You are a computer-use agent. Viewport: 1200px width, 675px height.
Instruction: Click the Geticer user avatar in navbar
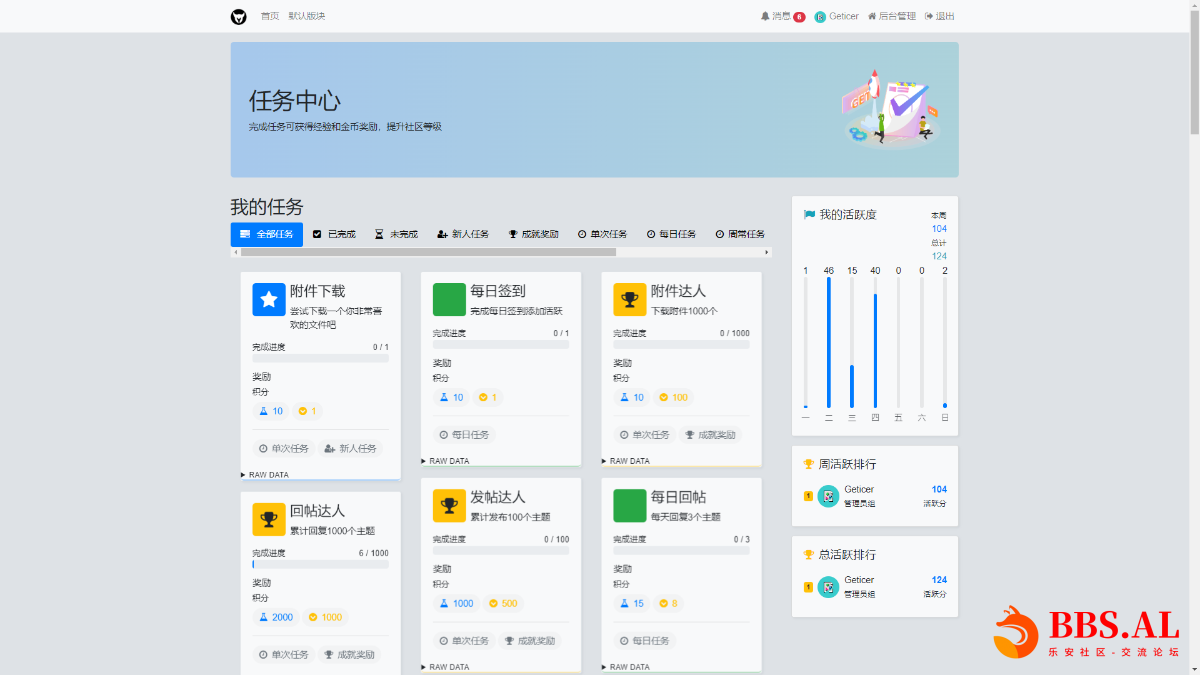[x=820, y=16]
